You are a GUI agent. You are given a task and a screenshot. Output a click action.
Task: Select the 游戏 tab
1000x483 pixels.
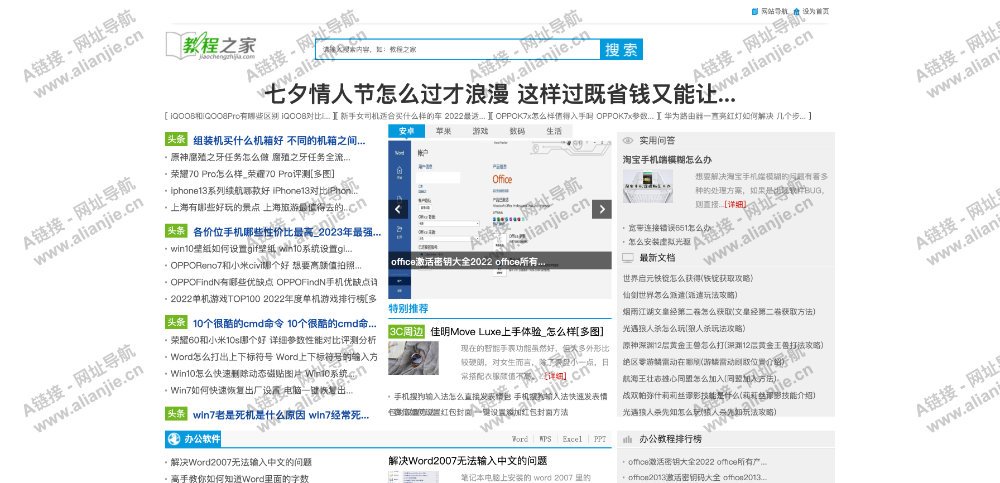click(480, 131)
